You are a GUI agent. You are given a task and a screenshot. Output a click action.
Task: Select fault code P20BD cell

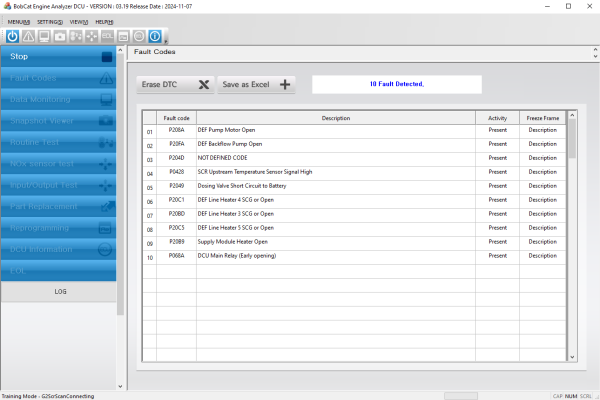(x=176, y=214)
